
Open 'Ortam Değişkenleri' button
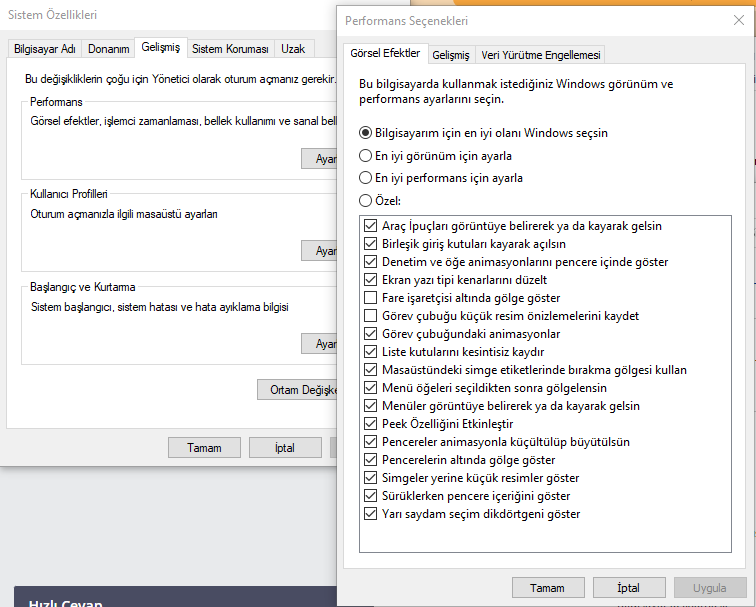(297, 390)
